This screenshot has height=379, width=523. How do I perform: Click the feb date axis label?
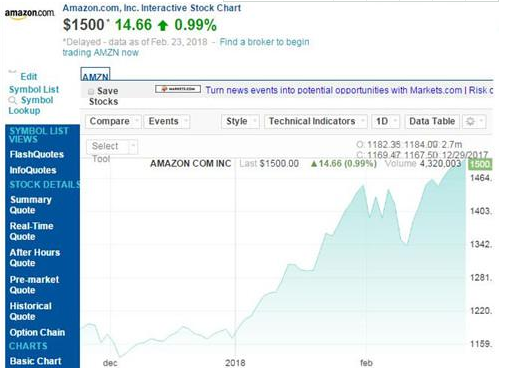tap(366, 363)
